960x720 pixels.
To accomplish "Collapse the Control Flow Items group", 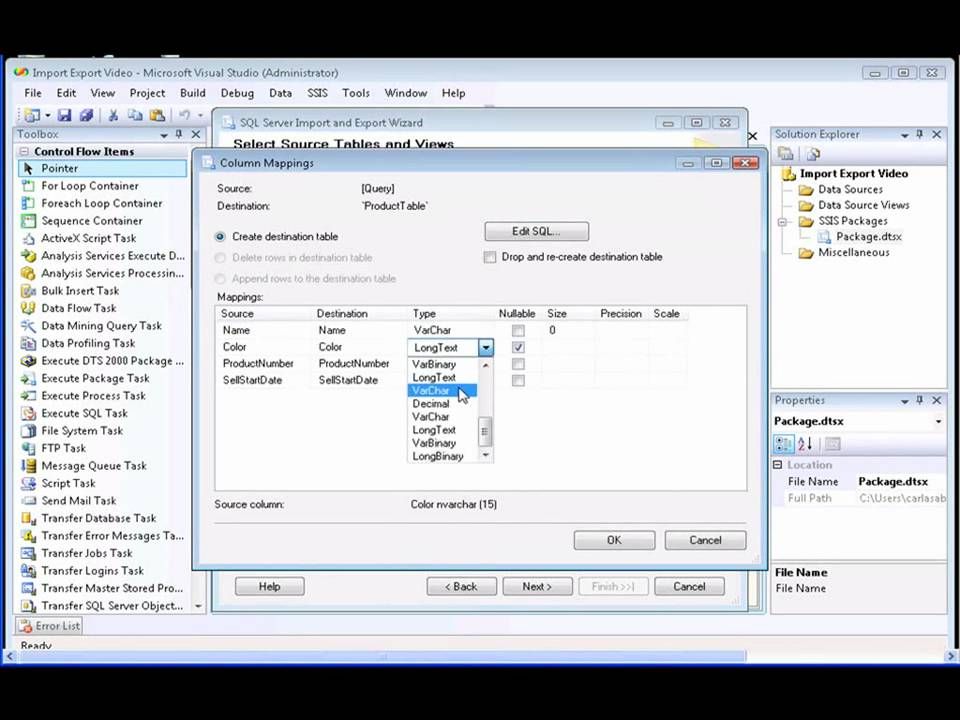I will [x=24, y=151].
